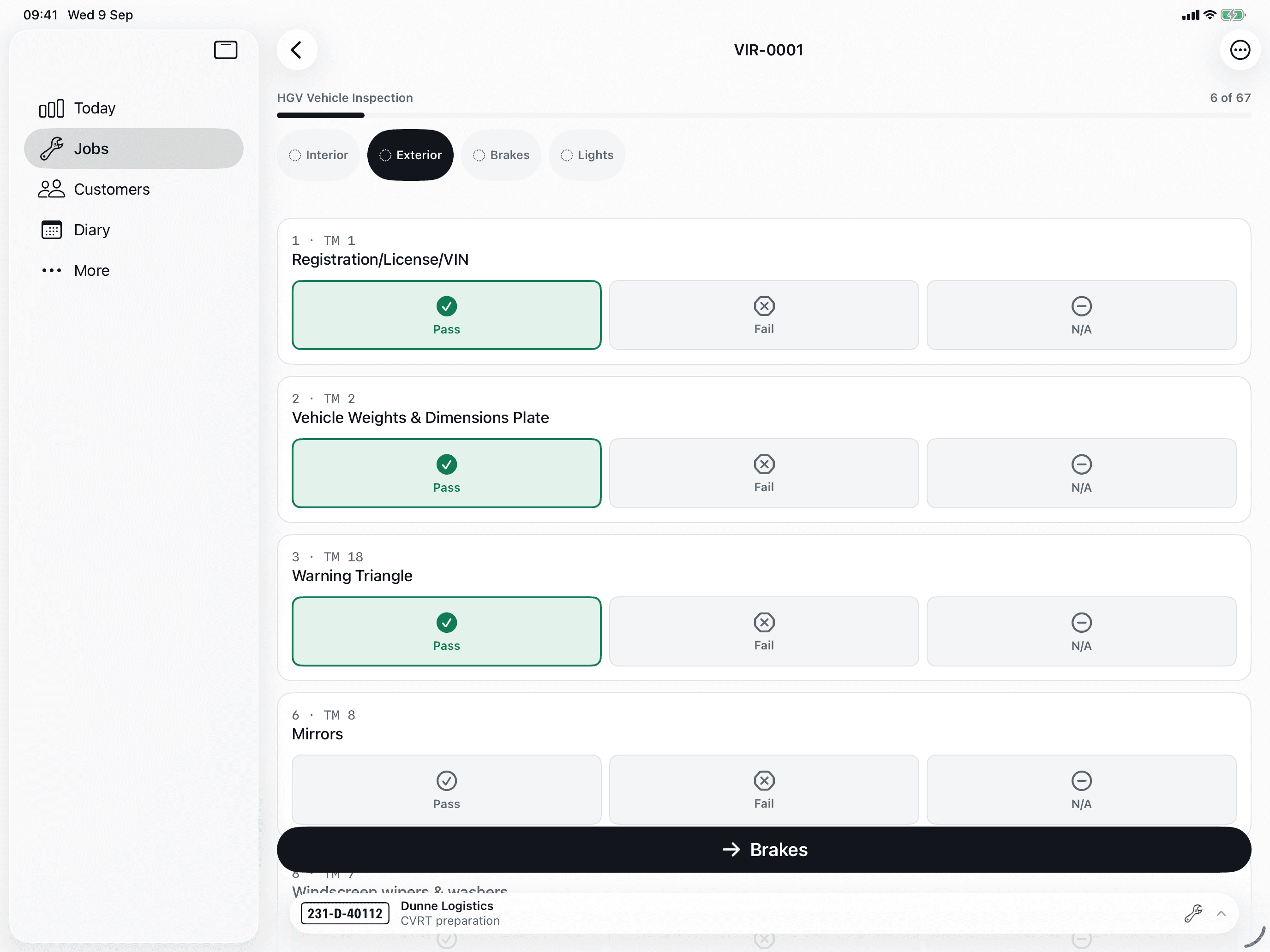Click the inspection progress bar
1270x952 pixels.
tap(764, 115)
